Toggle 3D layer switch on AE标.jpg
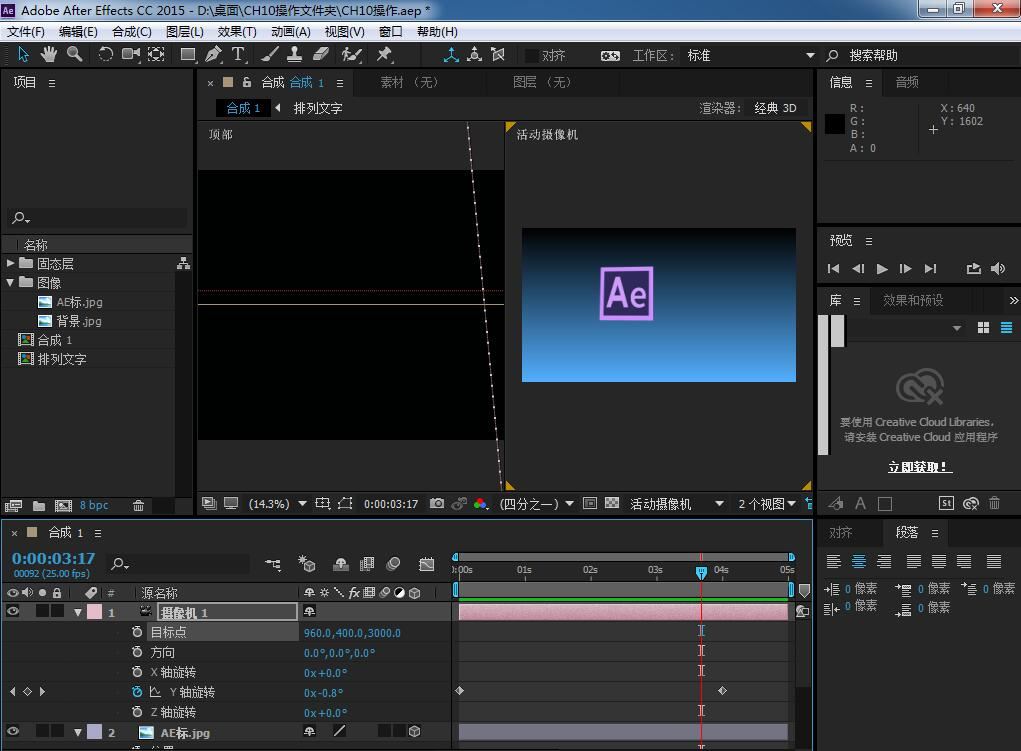The width and height of the screenshot is (1021, 751). pyautogui.click(x=415, y=731)
